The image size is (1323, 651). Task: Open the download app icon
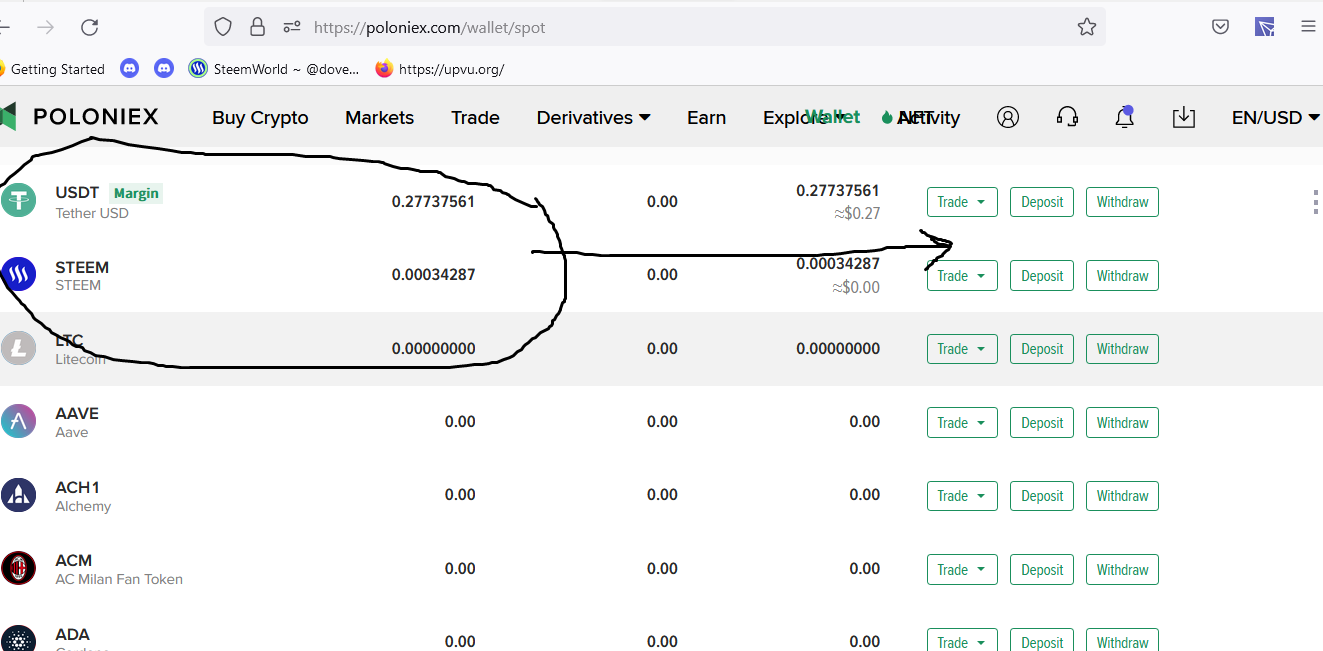1184,117
